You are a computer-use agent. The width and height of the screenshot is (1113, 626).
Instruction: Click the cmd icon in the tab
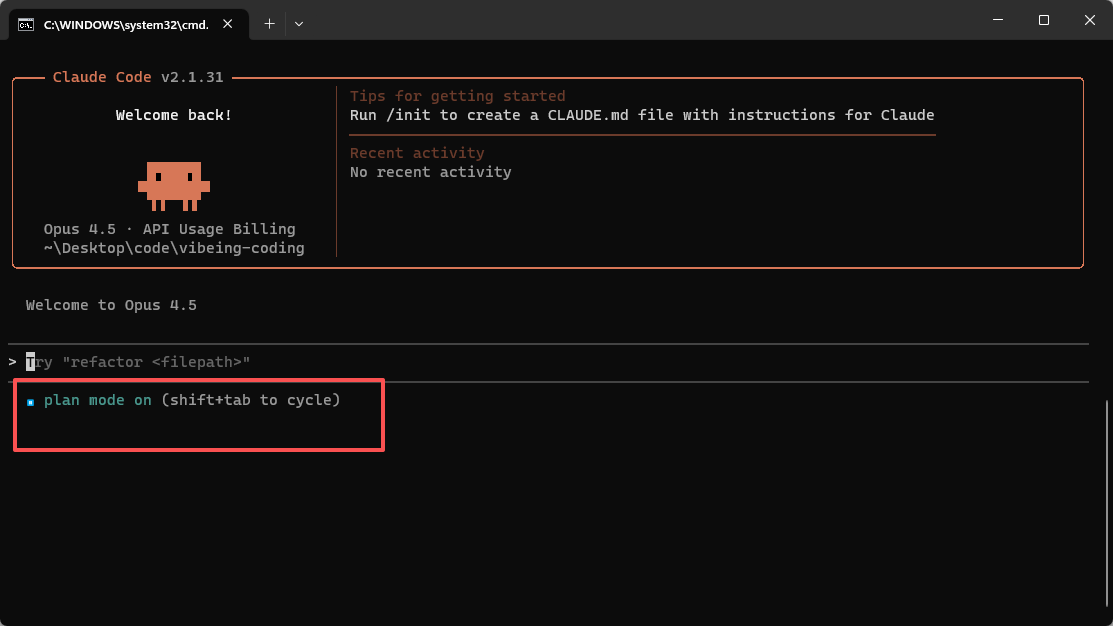(26, 25)
